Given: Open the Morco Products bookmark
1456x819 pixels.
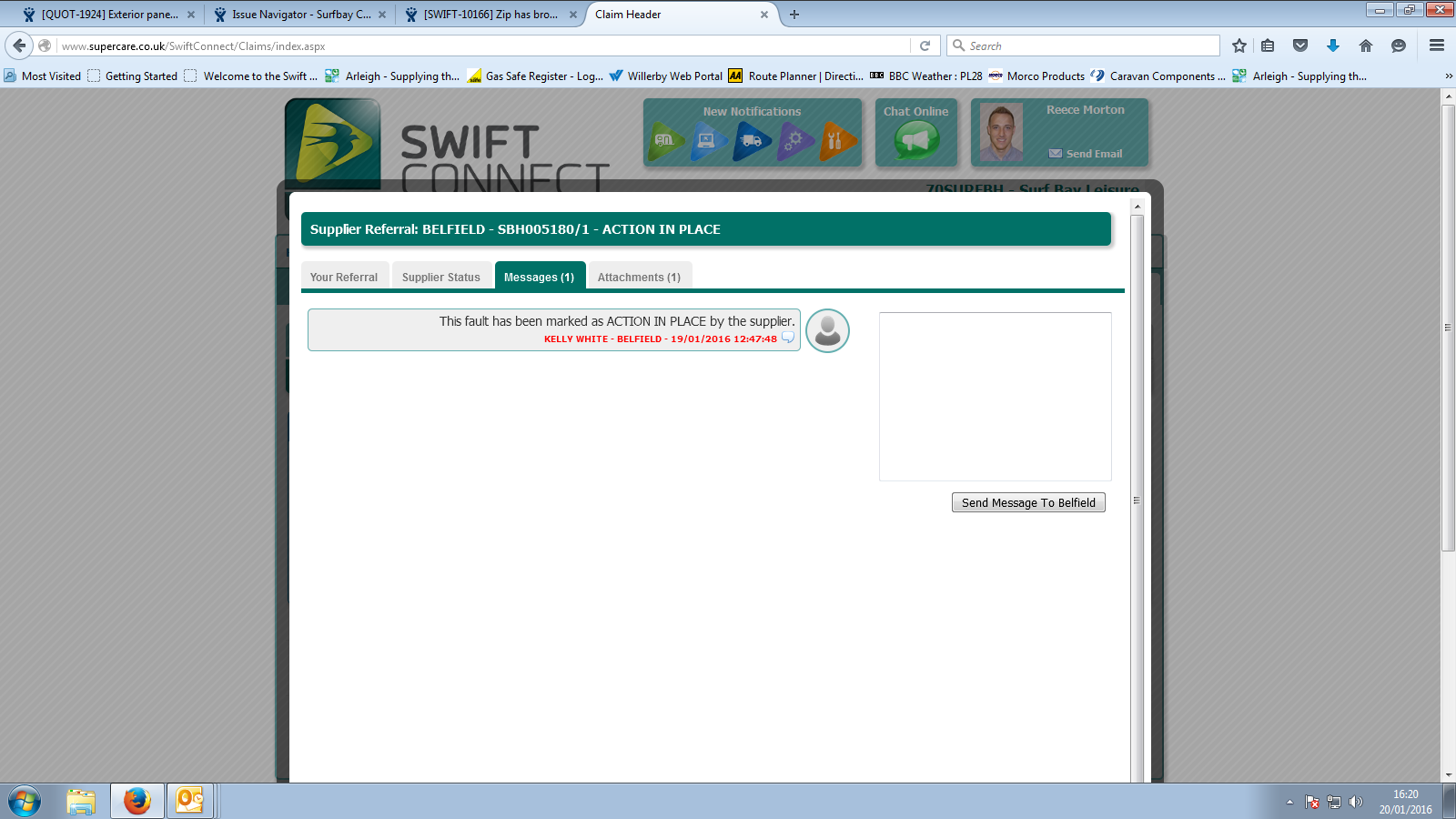Looking at the screenshot, I should click(x=1036, y=76).
